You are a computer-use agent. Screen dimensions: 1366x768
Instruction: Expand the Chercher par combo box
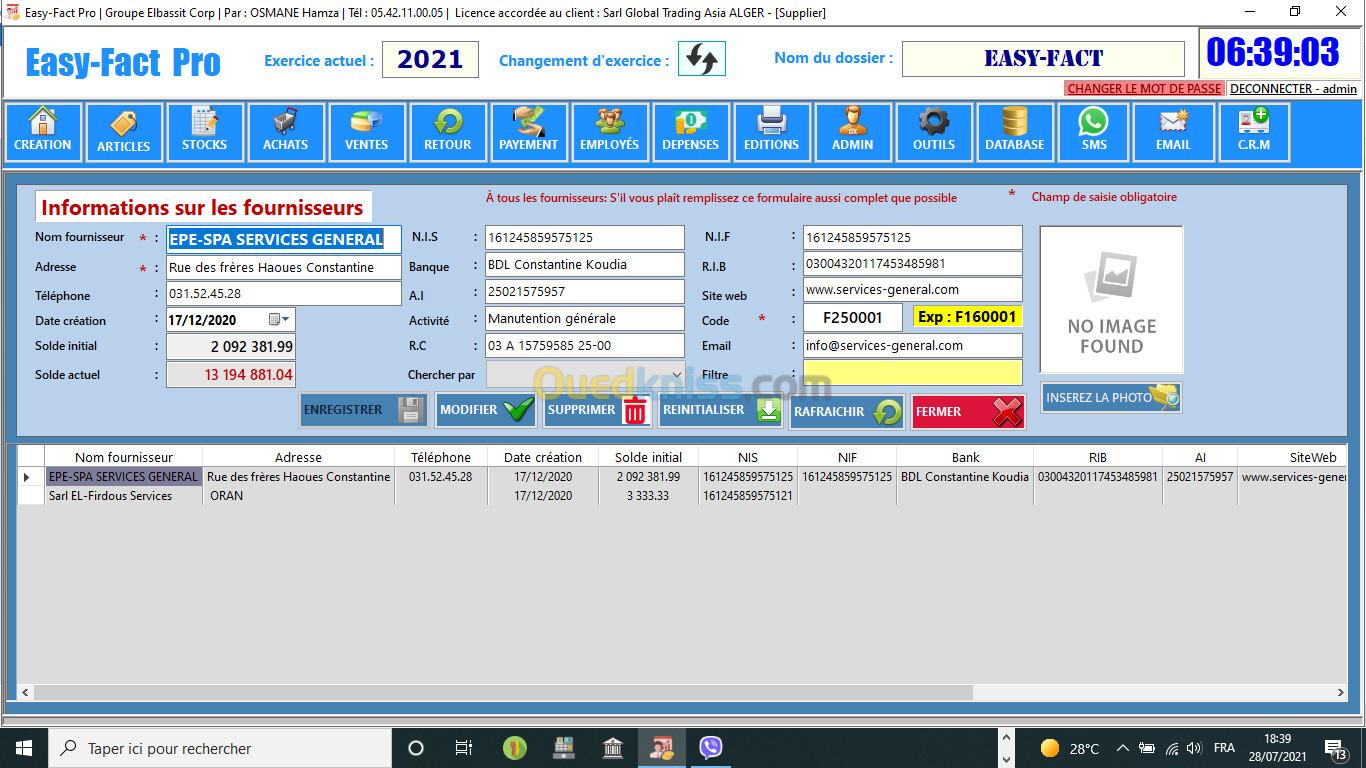point(676,375)
